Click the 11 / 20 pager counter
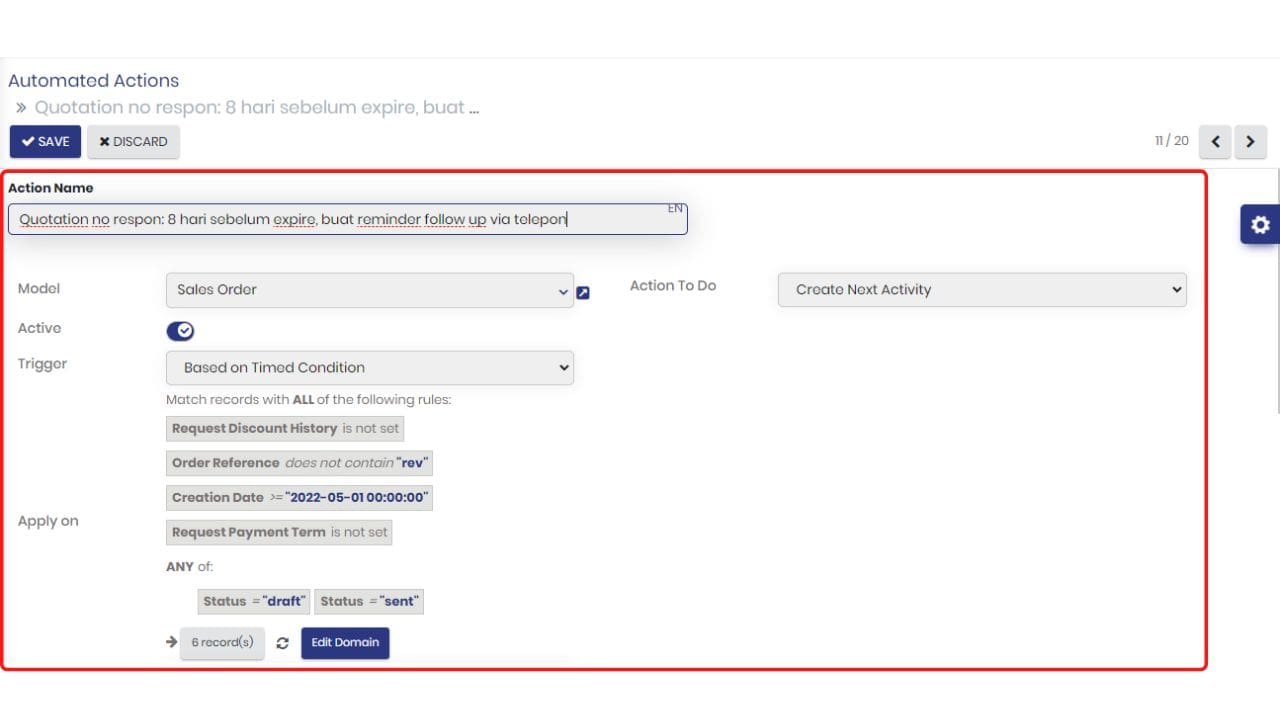The height and width of the screenshot is (720, 1280). coord(1171,141)
